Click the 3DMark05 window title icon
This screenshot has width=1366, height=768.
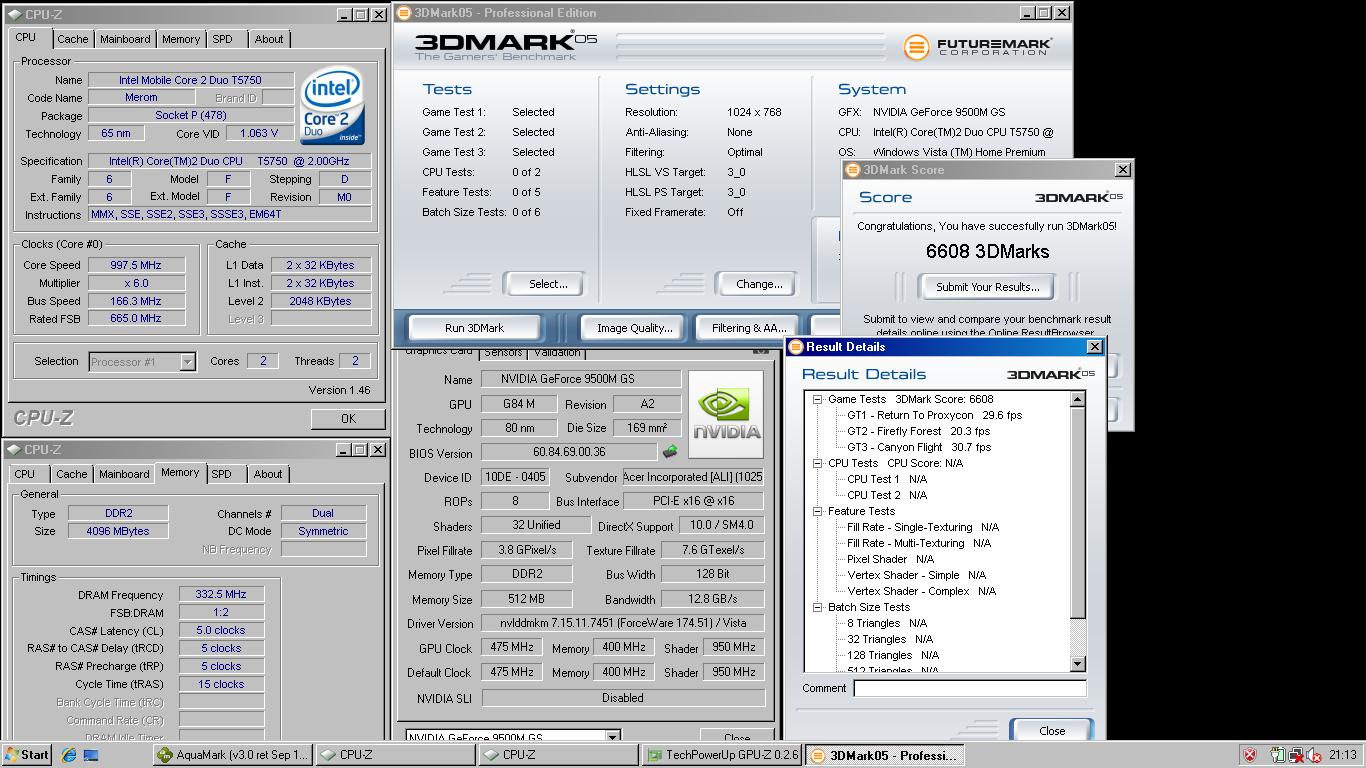[403, 13]
